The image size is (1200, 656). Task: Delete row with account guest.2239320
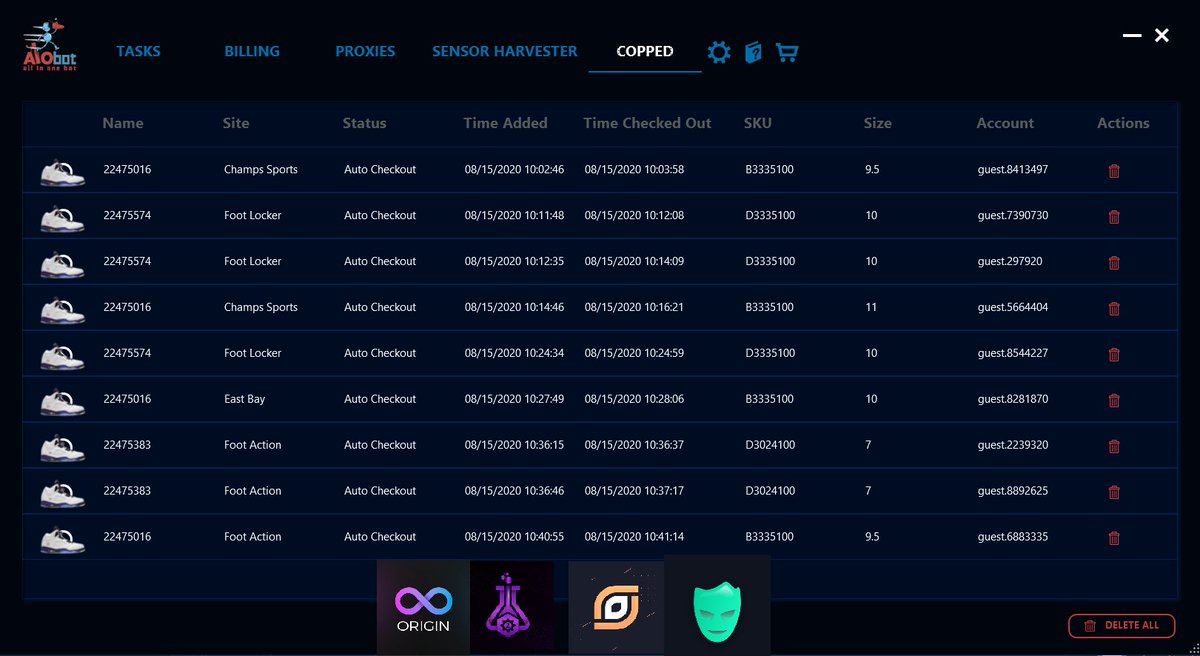[1114, 447]
